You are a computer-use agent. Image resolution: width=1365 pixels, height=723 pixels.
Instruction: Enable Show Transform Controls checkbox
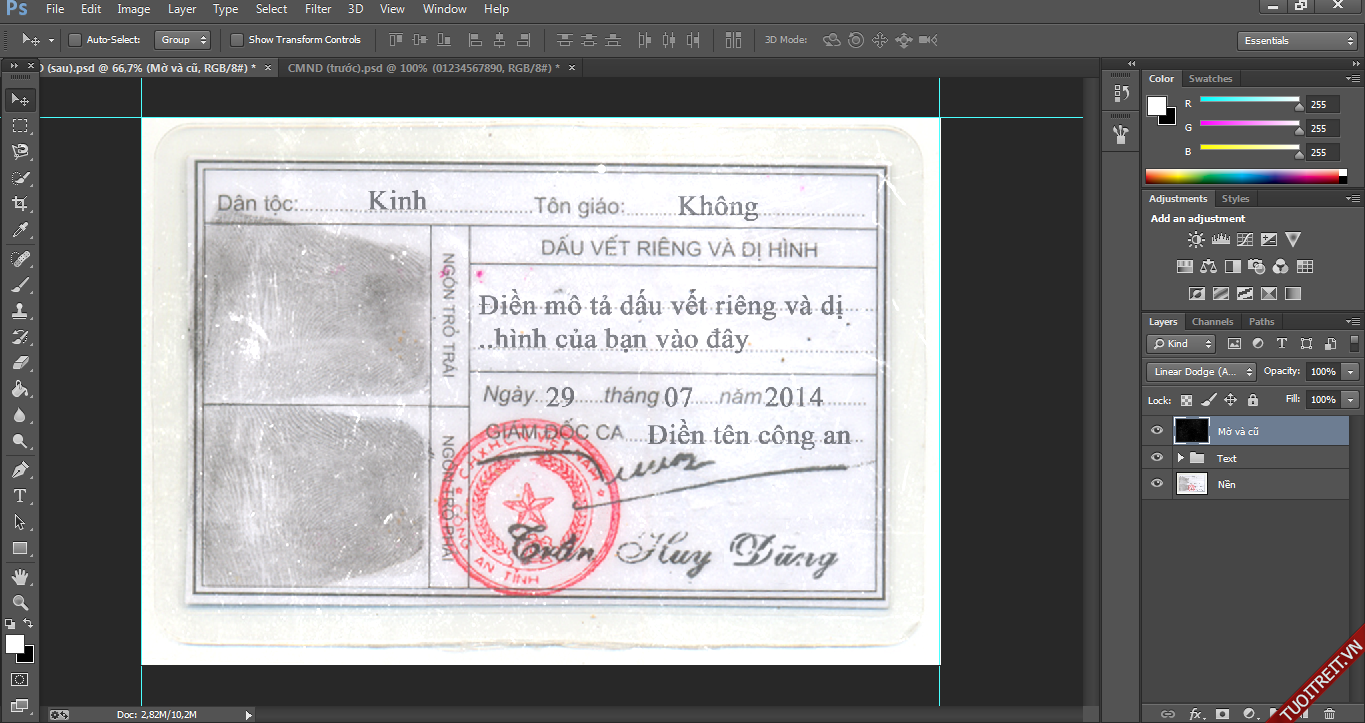237,40
